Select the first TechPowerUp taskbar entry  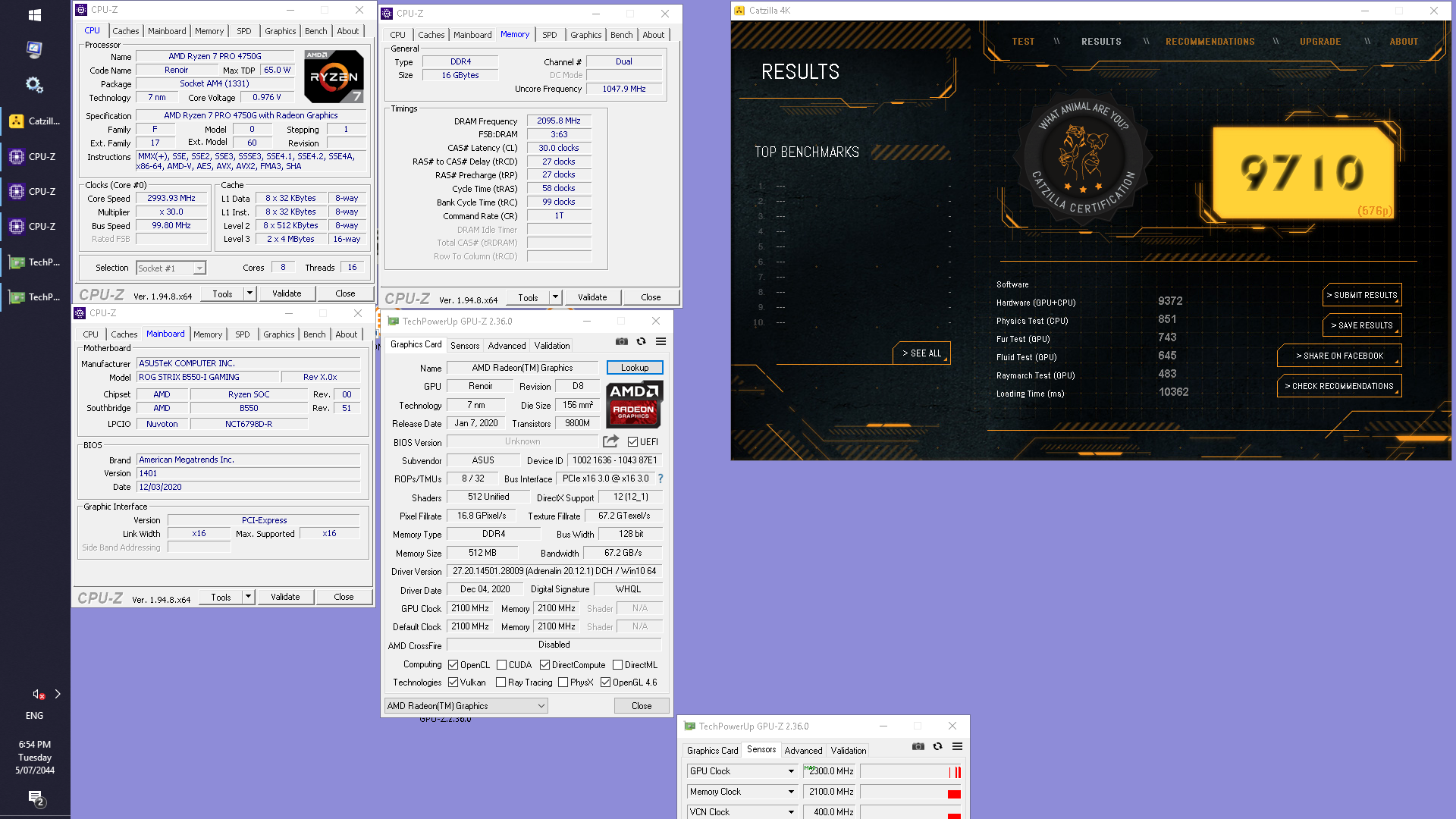click(35, 262)
